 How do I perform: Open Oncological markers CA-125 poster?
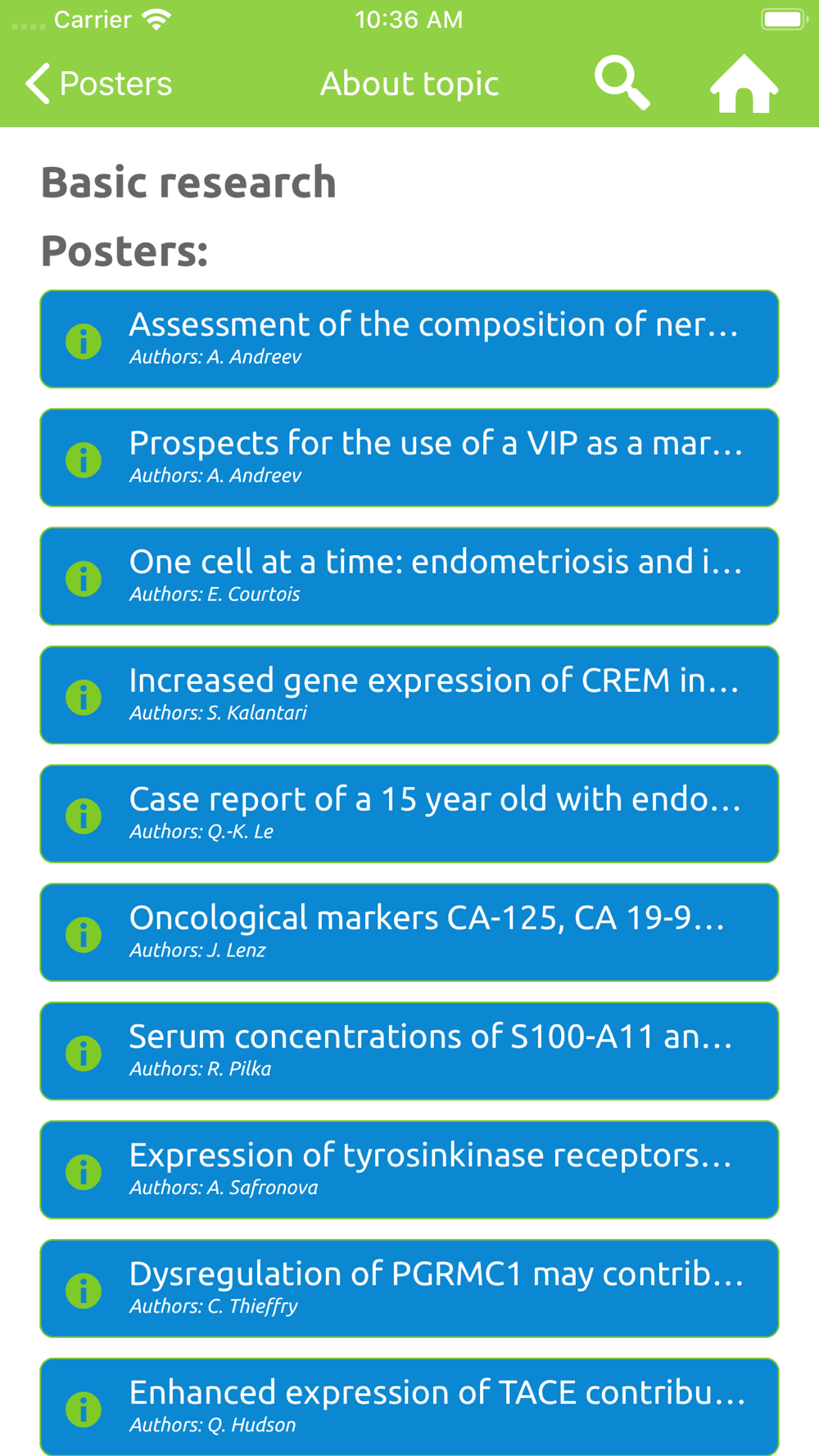tap(409, 933)
